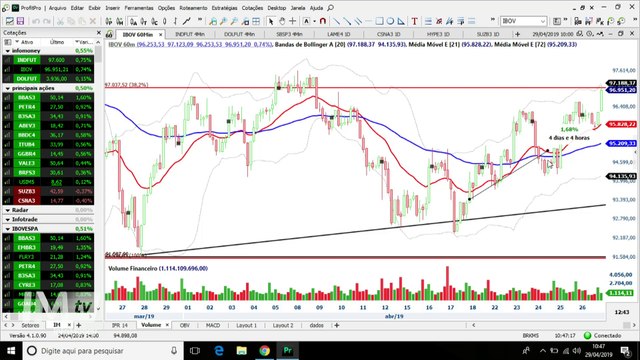
Task: Click the grid layout icon in toolbar
Action: point(256,21)
